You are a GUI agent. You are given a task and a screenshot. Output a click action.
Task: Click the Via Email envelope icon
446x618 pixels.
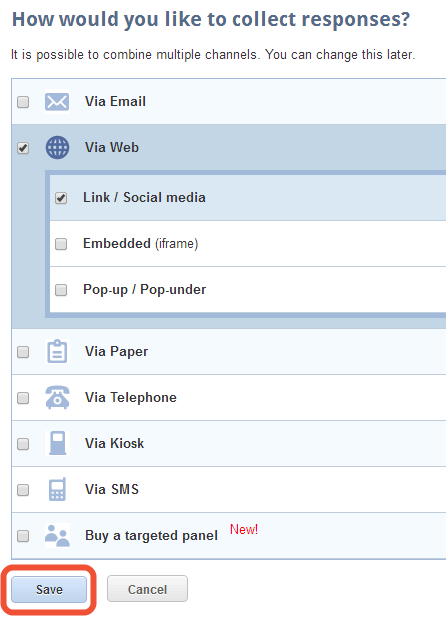tap(57, 102)
